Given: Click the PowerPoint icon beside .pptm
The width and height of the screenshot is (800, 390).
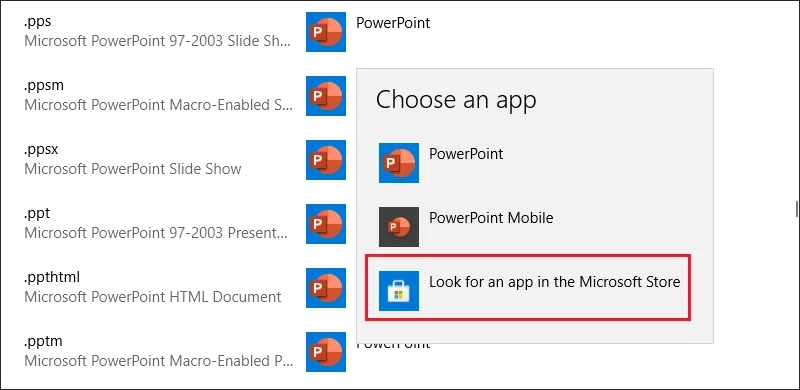Looking at the screenshot, I should [x=326, y=352].
